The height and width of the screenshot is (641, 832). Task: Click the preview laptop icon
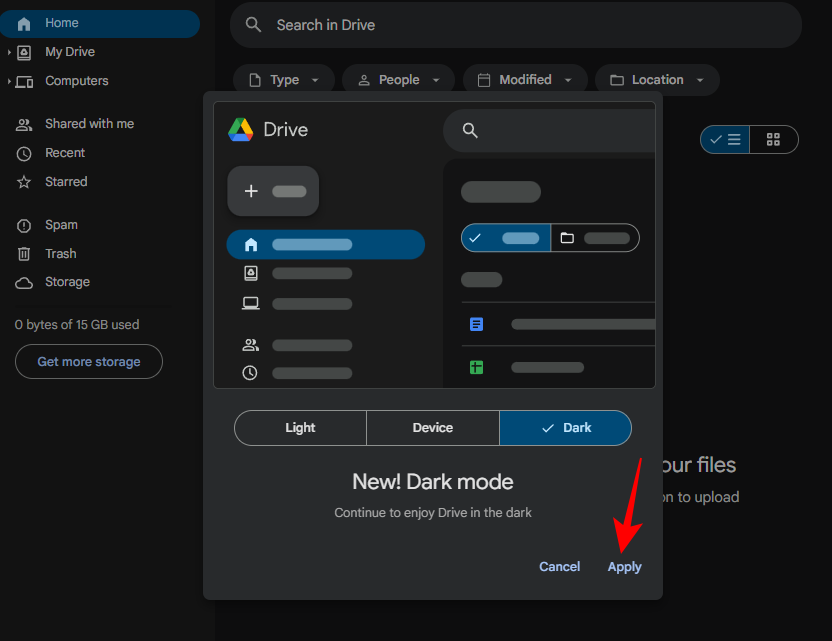click(x=251, y=303)
